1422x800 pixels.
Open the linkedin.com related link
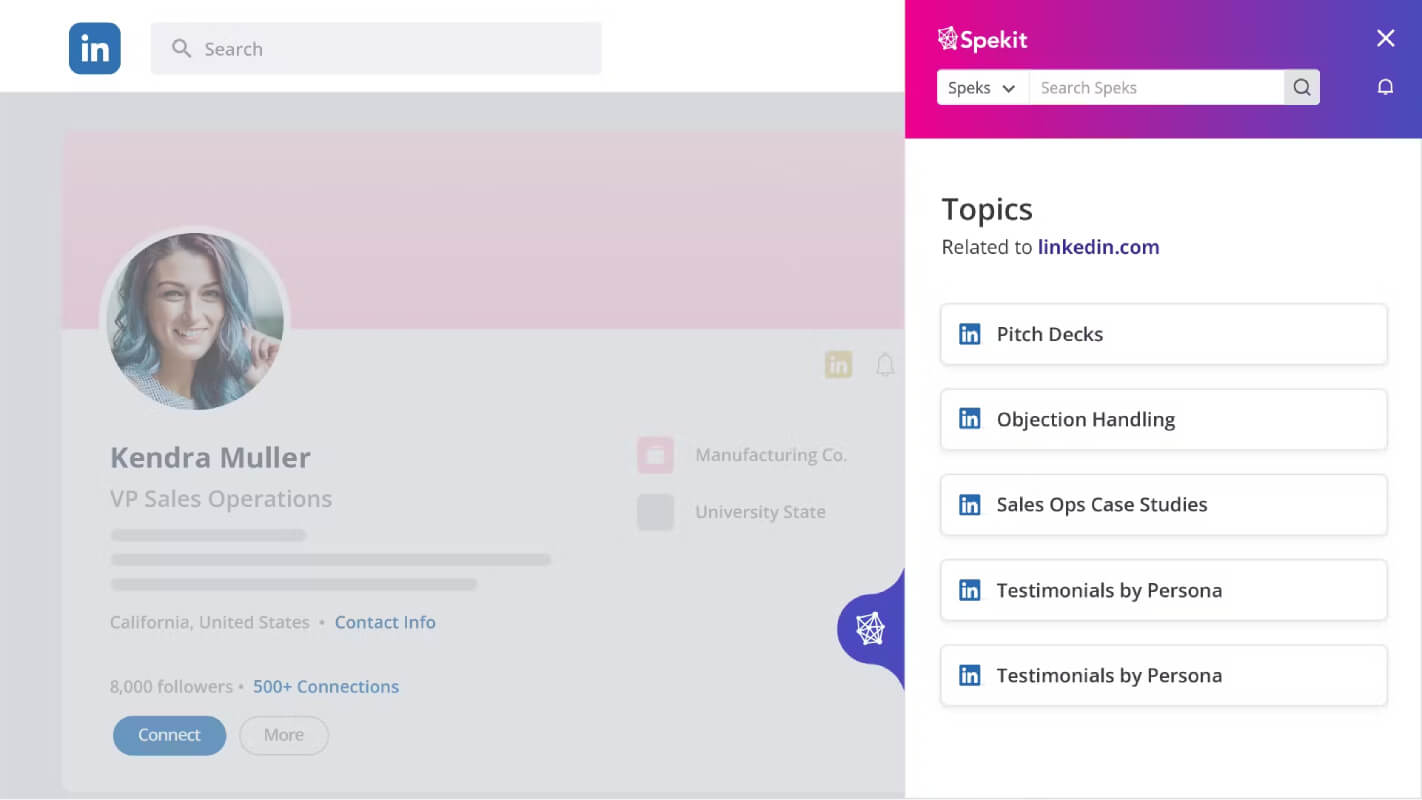1098,247
